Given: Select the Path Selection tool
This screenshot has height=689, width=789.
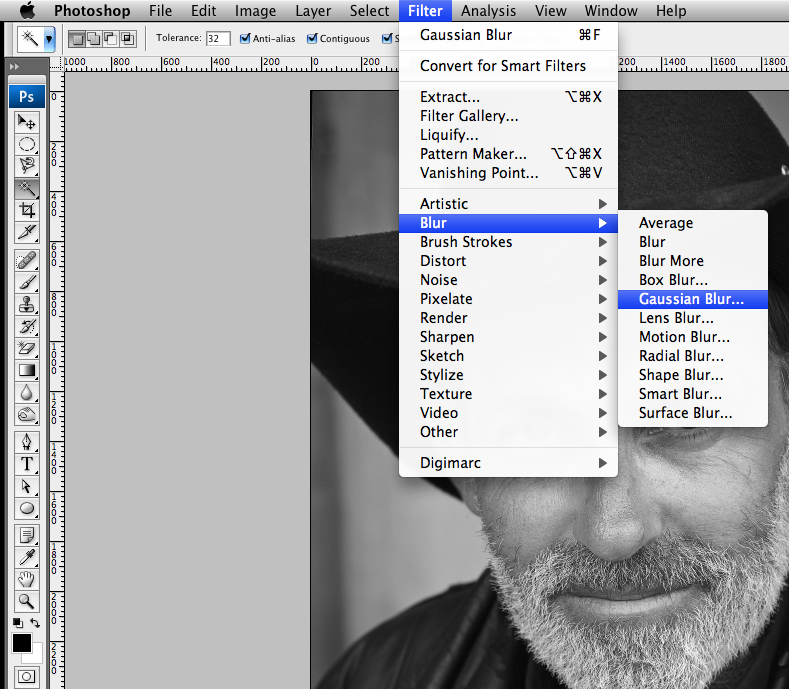Looking at the screenshot, I should tap(26, 487).
